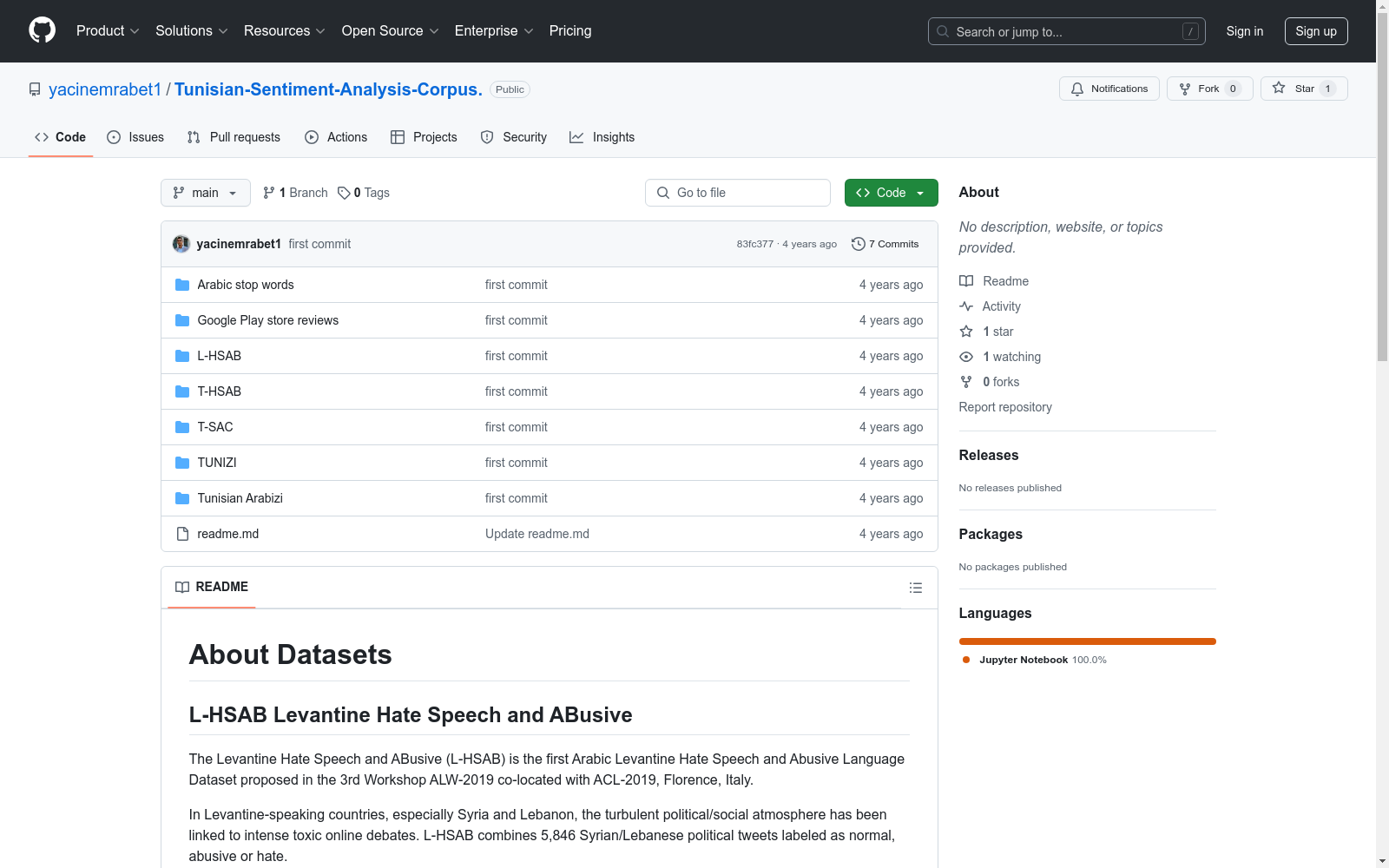
Task: Click the Tunisian Arabizi folder icon
Action: click(x=182, y=498)
